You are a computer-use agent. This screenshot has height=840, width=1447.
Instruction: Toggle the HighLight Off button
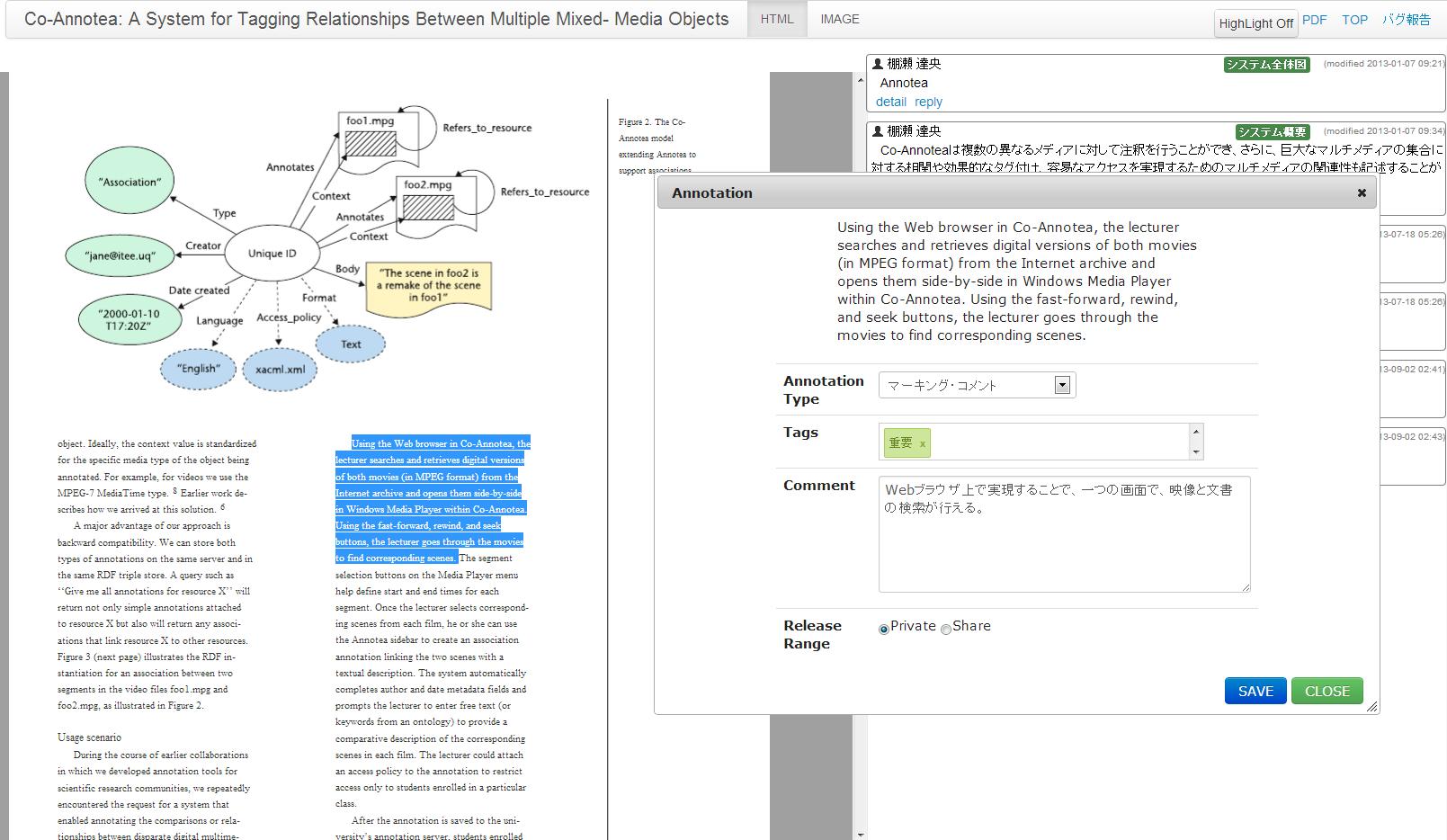(x=1255, y=23)
